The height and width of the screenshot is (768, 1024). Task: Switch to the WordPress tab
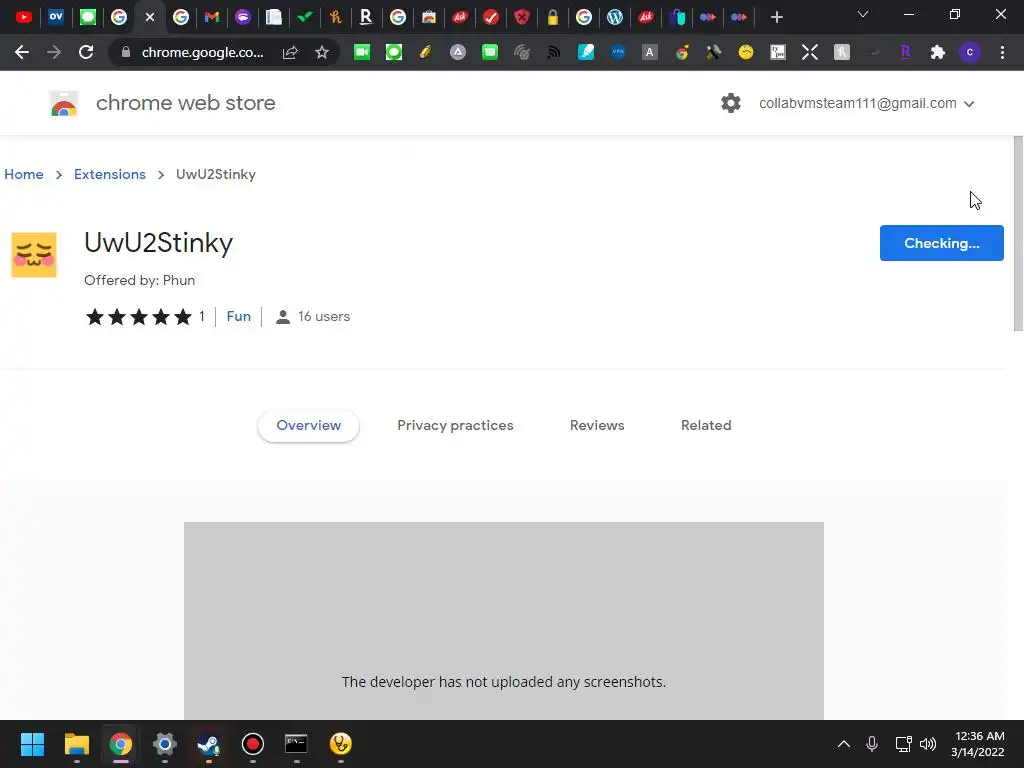(x=615, y=17)
